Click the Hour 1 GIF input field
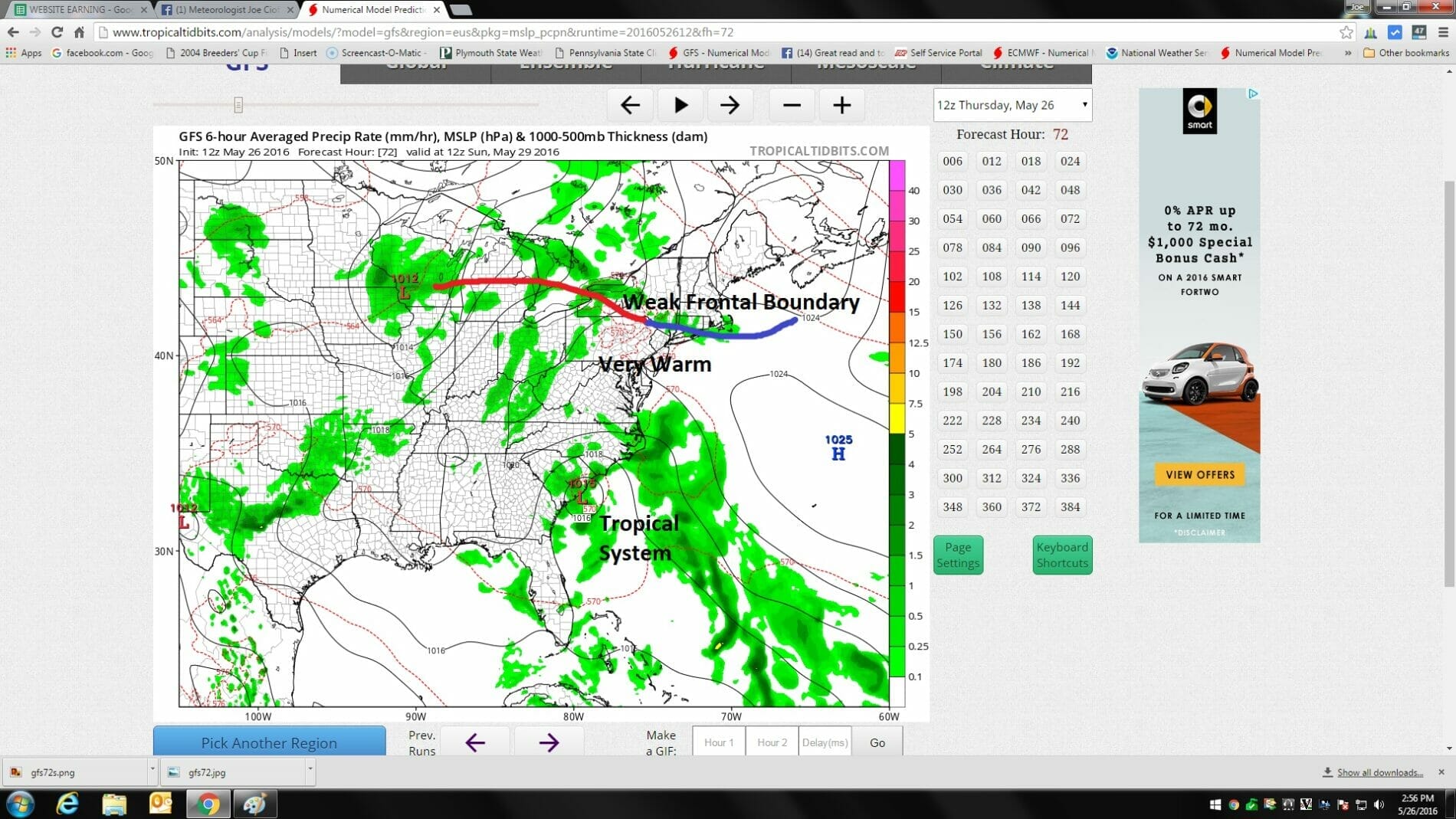Viewport: 1456px width, 819px height. click(719, 742)
